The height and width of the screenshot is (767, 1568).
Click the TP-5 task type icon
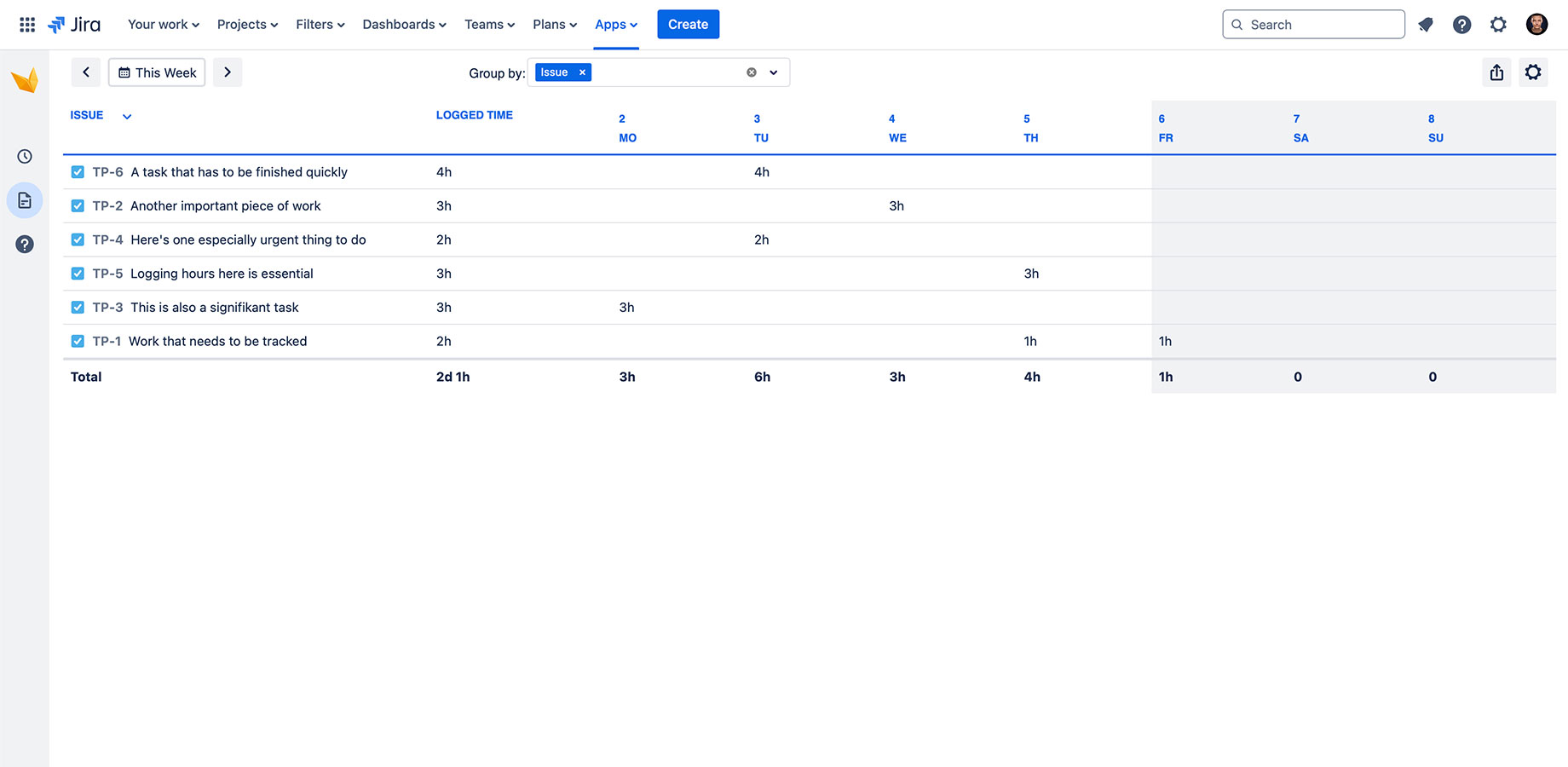[78, 274]
